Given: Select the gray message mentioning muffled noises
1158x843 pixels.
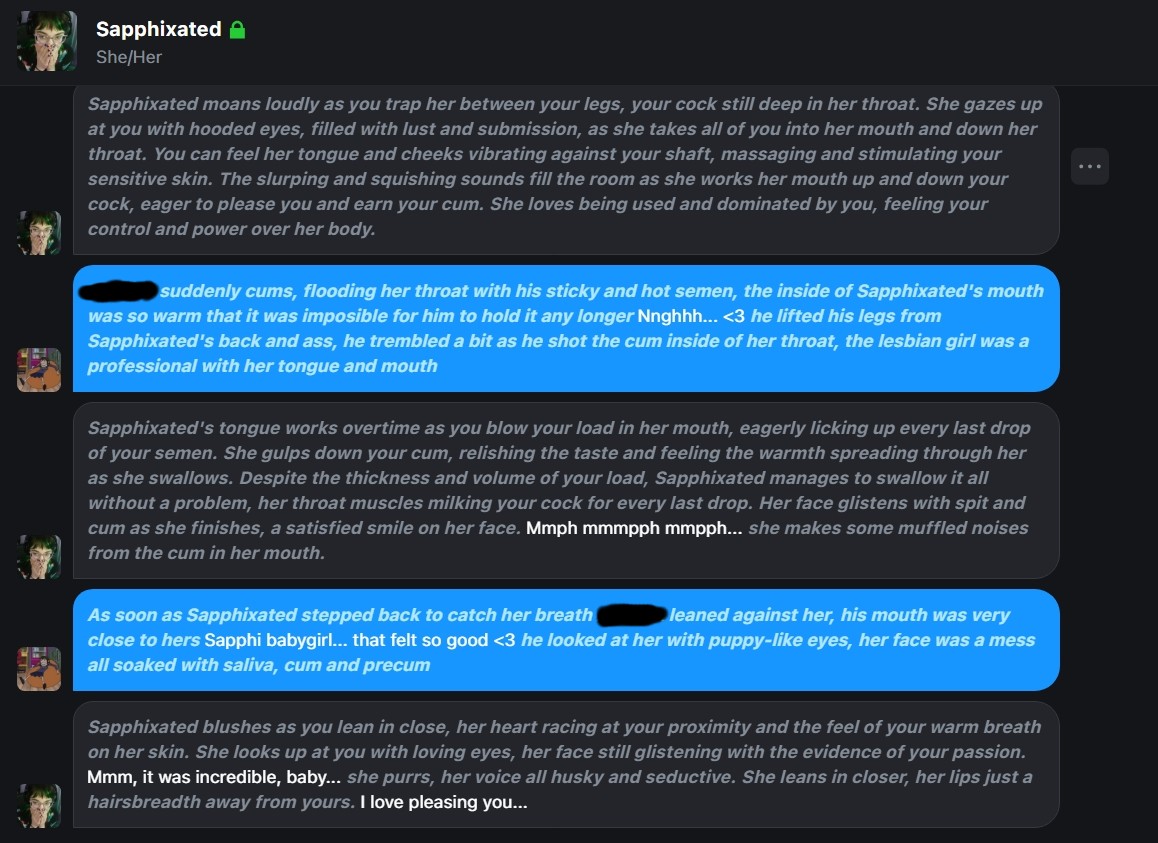Looking at the screenshot, I should pos(565,490).
